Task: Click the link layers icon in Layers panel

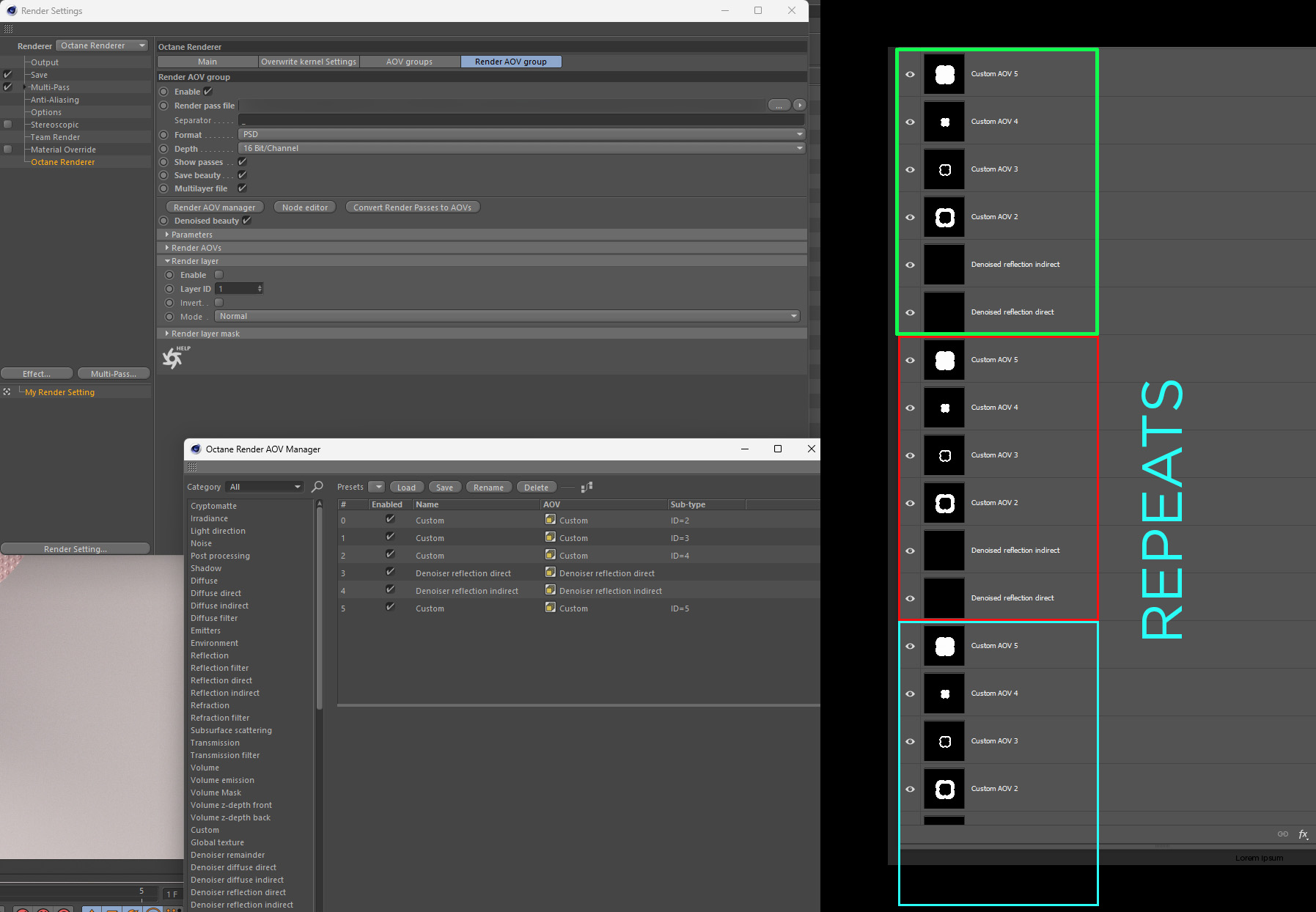Action: pos(1283,834)
